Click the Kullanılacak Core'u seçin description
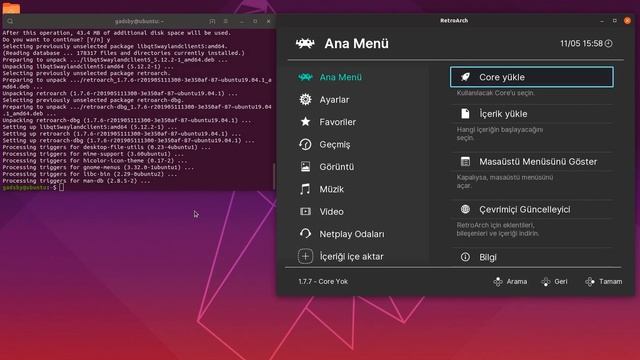640x360 pixels. 496,93
